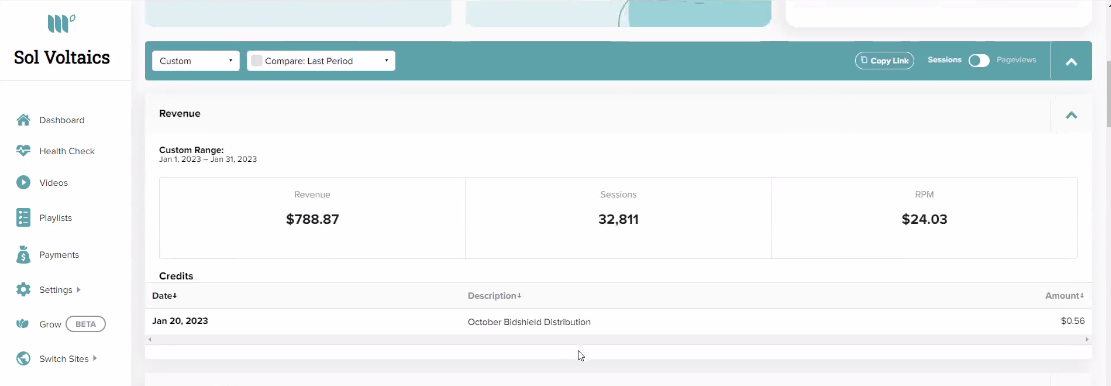Toggle the Sessions/Pageviews switch

point(979,61)
